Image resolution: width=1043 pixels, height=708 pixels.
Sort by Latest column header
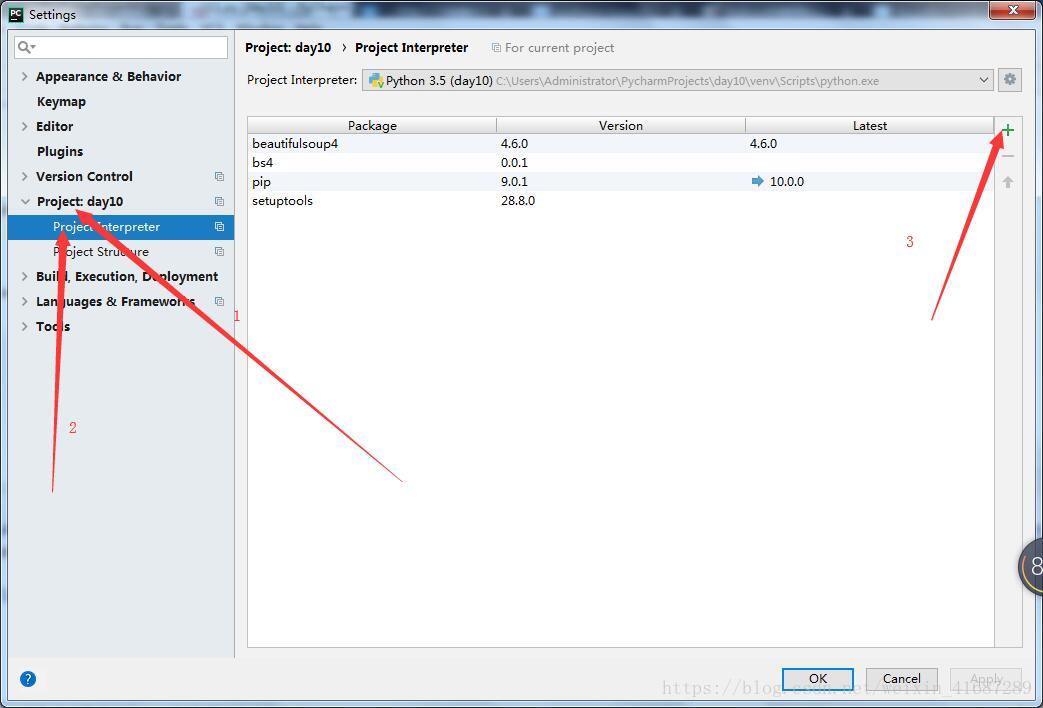869,126
